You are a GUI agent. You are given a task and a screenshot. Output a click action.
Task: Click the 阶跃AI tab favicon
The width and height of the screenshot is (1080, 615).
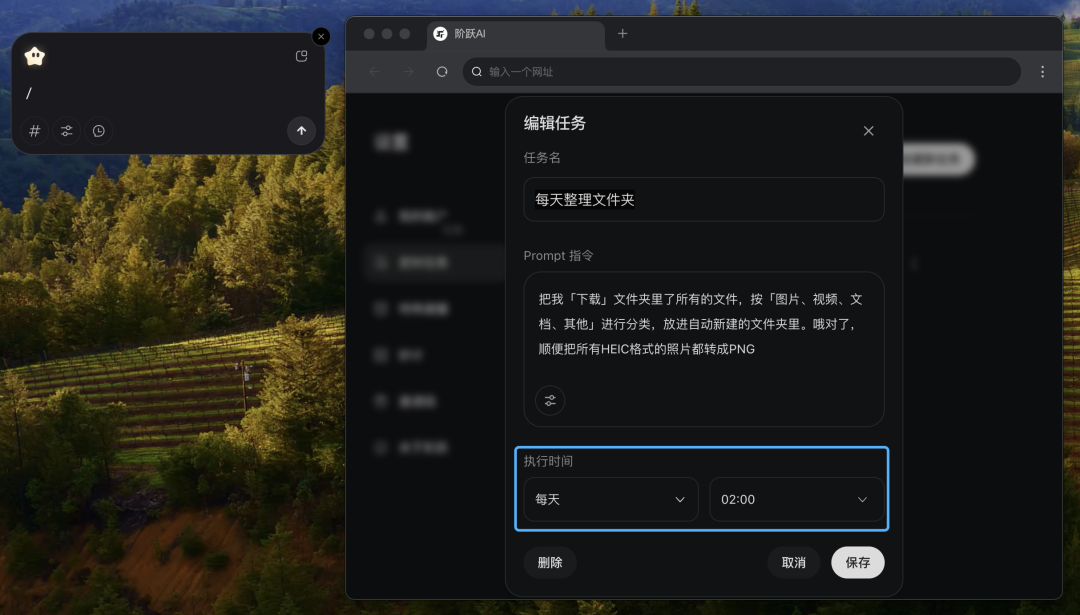coord(440,34)
